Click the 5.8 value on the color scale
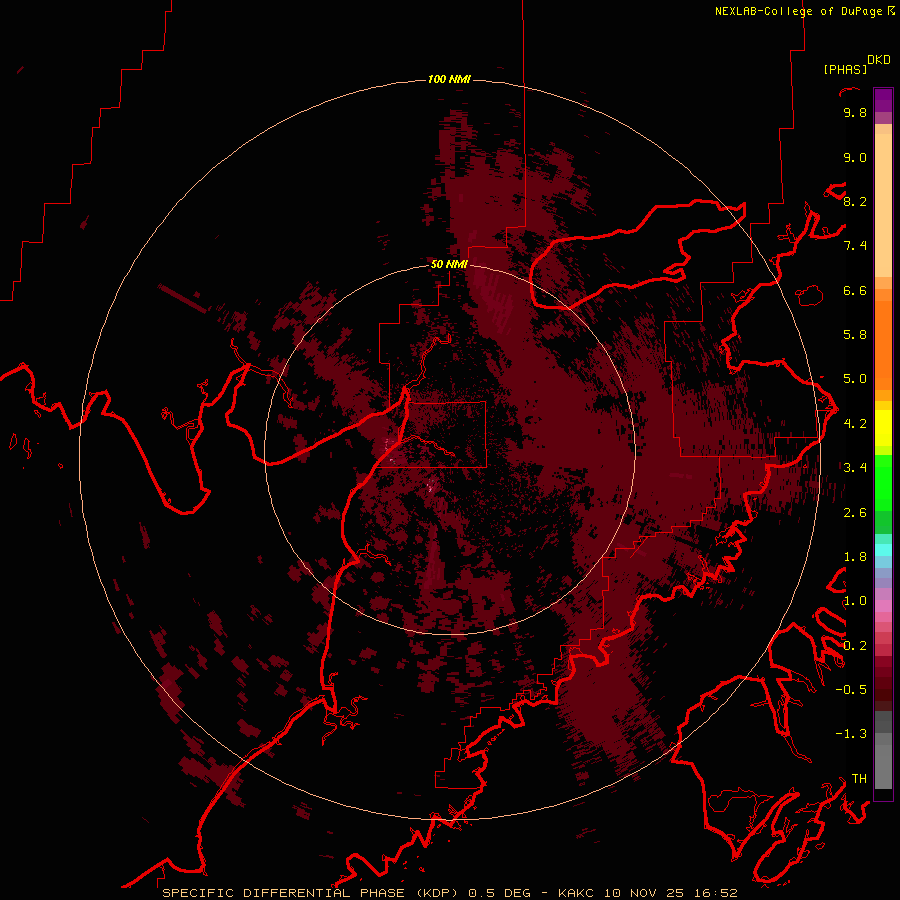The image size is (900, 900). click(x=855, y=335)
